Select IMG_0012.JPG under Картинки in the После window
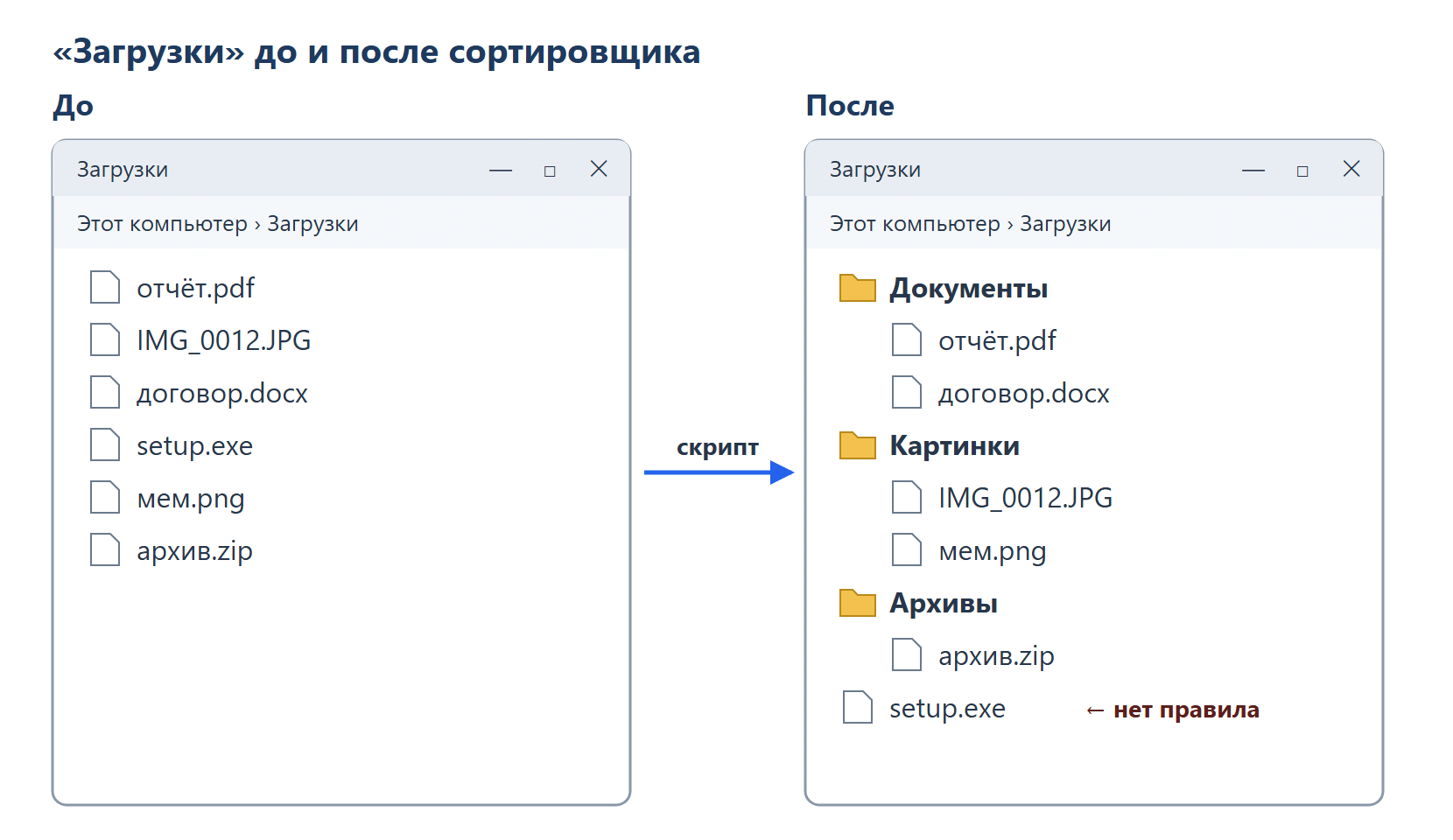This screenshot has width=1453, height=840. click(x=1026, y=498)
